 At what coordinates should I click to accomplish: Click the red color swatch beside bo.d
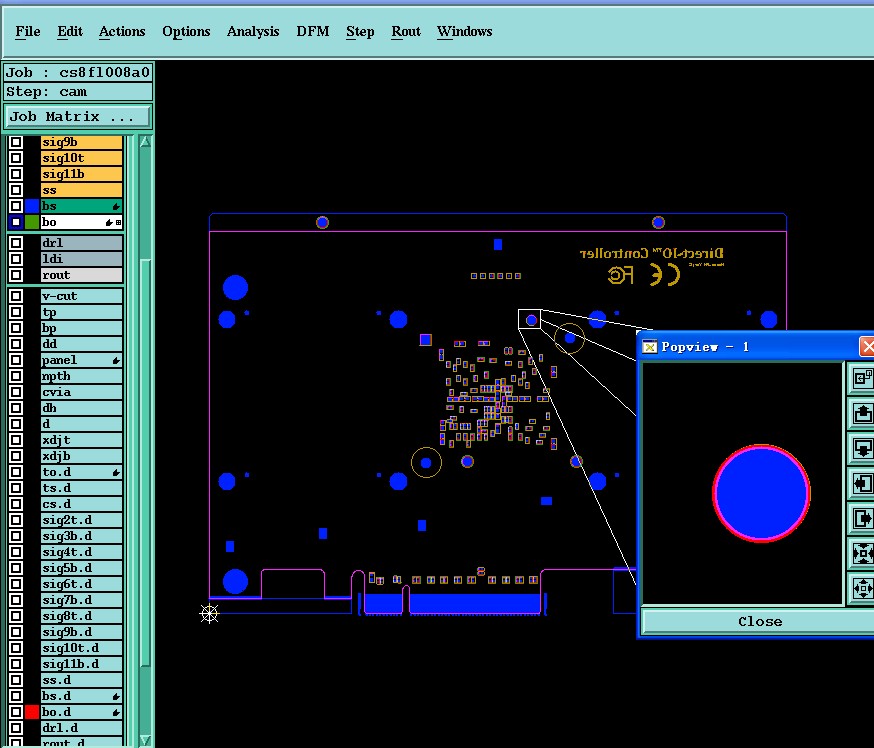coord(32,712)
